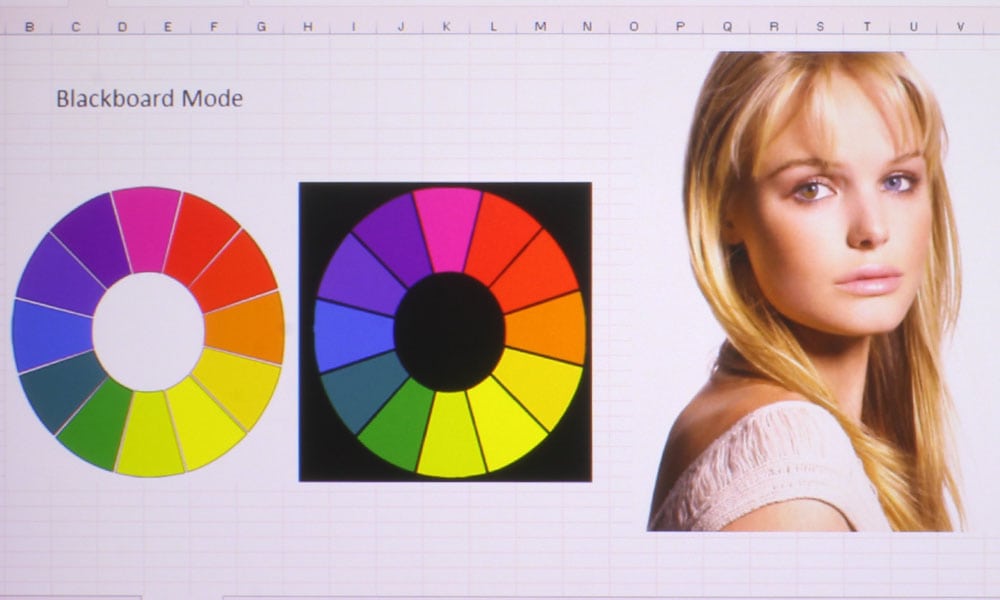Click black center of right color wheel
This screenshot has height=600, width=1000.
[449, 332]
